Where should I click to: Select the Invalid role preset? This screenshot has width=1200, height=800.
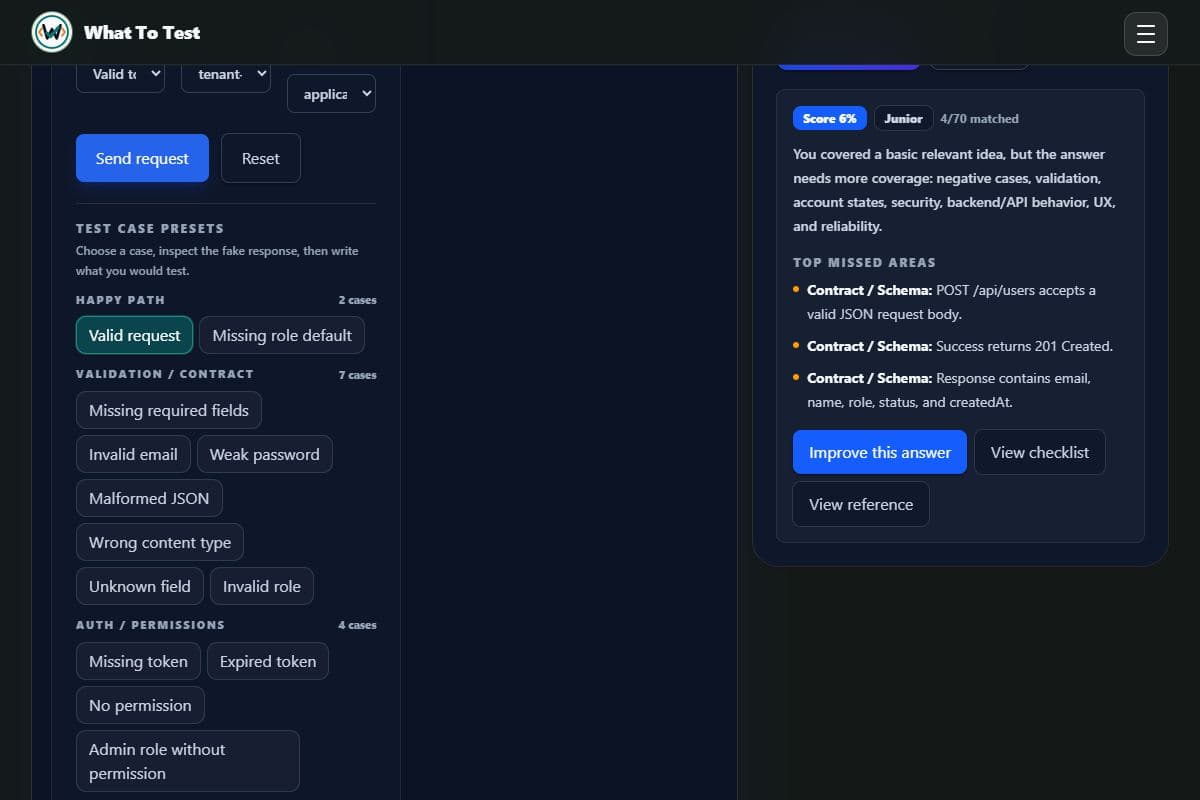pyautogui.click(x=262, y=586)
